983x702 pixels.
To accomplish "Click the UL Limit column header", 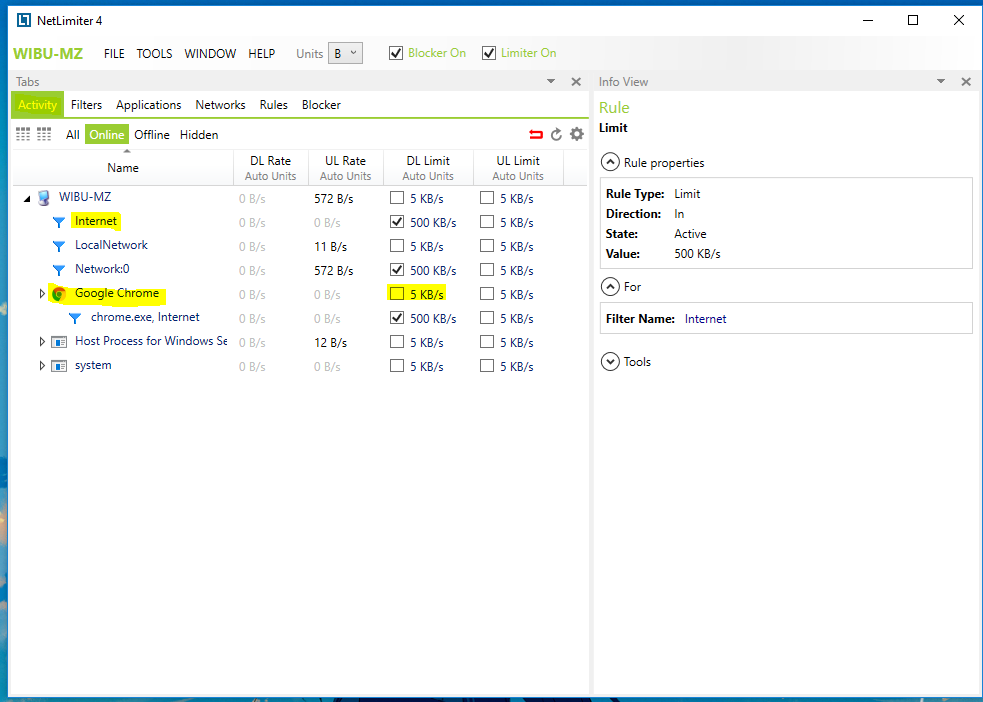I will click(518, 168).
